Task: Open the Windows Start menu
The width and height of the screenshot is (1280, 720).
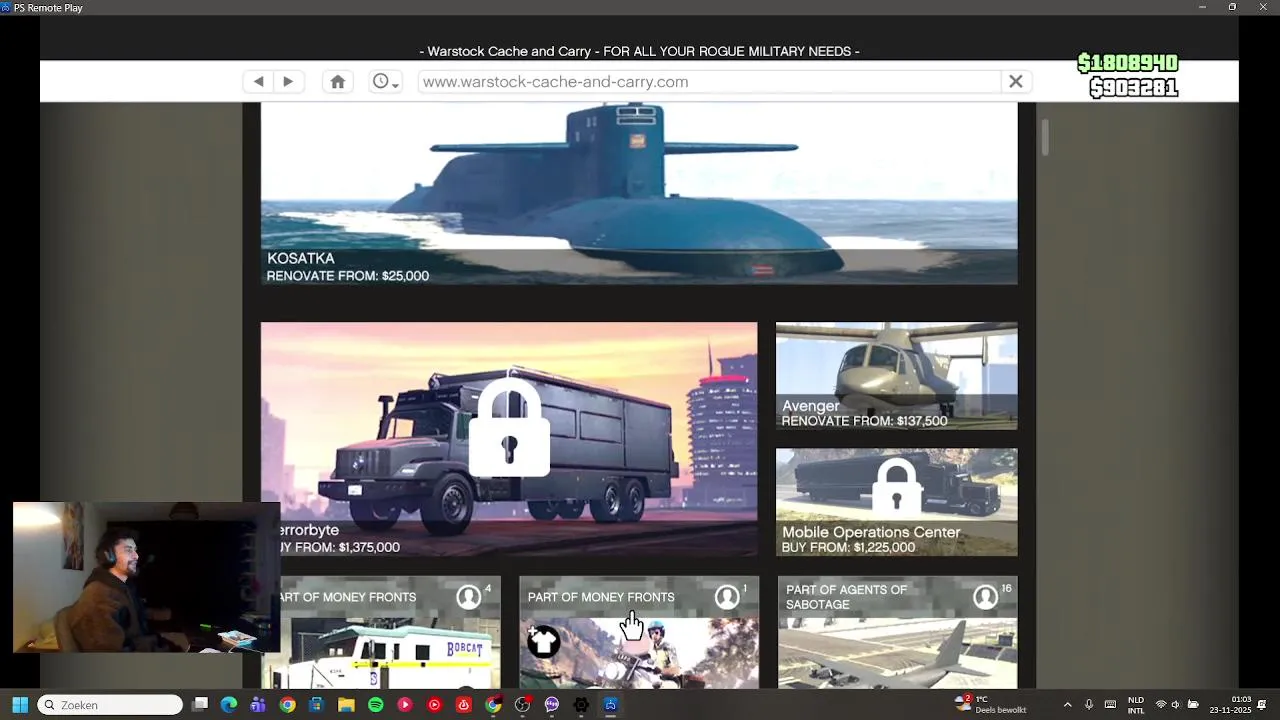Action: (20, 705)
